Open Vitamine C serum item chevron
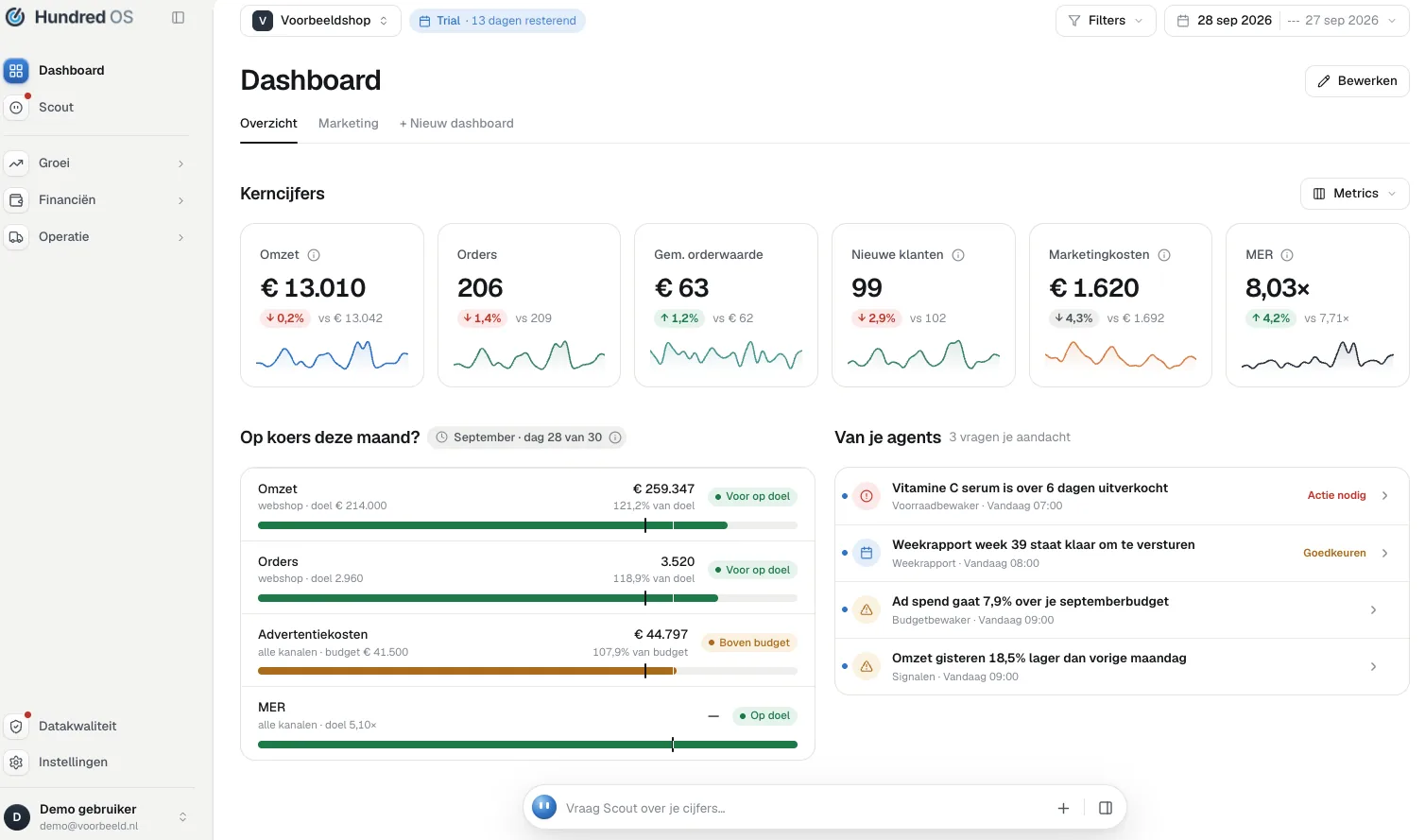Screen dimensions: 1425x840 (1384, 496)
